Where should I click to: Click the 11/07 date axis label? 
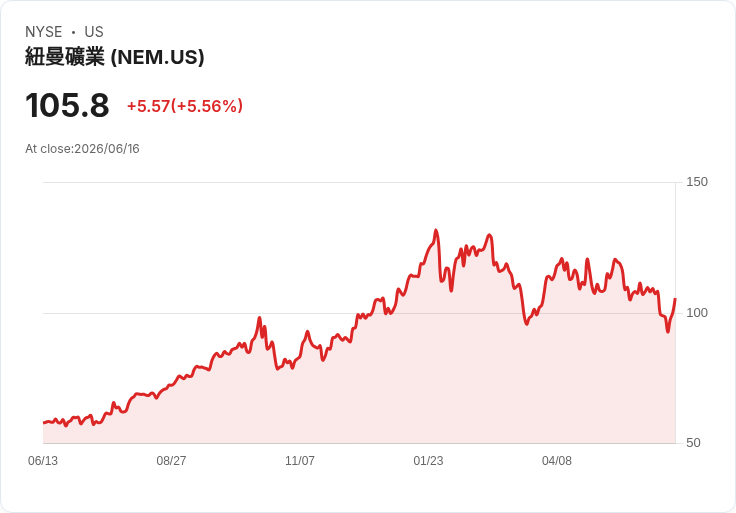pos(300,461)
